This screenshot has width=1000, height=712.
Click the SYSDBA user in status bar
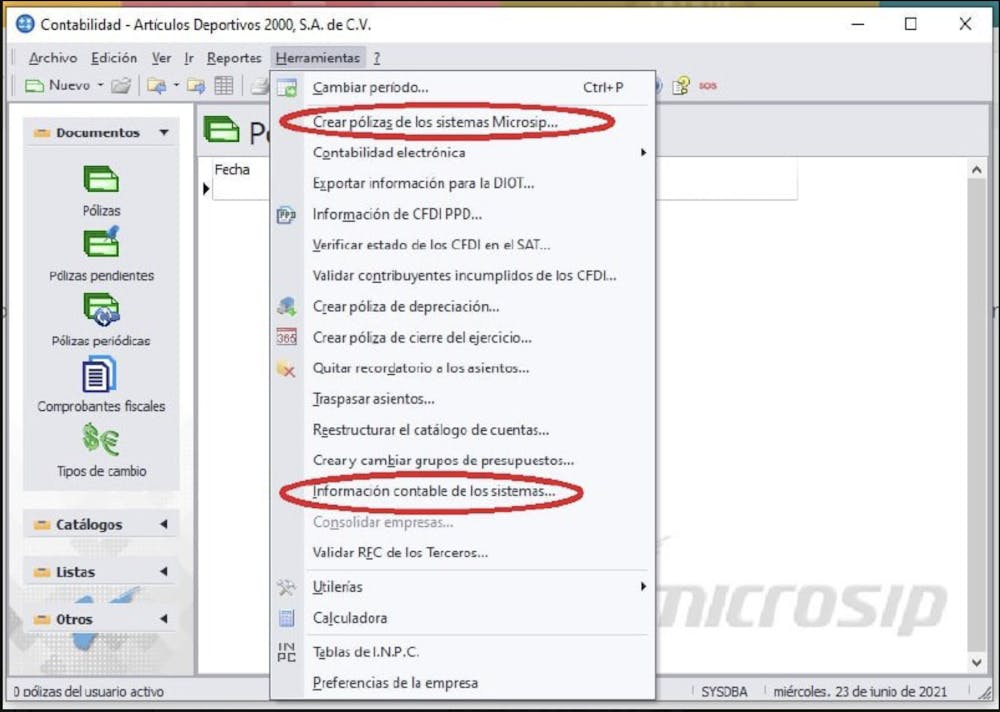(724, 692)
